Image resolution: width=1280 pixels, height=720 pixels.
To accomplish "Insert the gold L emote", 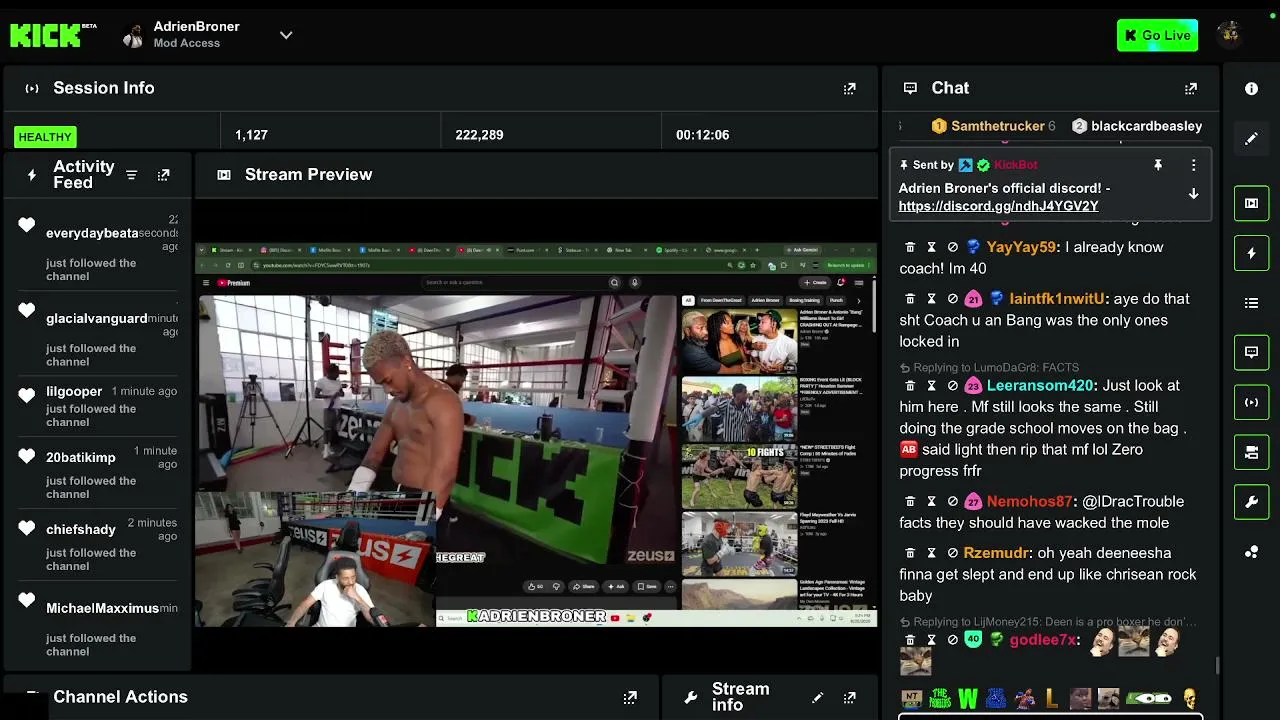I will [x=1051, y=698].
